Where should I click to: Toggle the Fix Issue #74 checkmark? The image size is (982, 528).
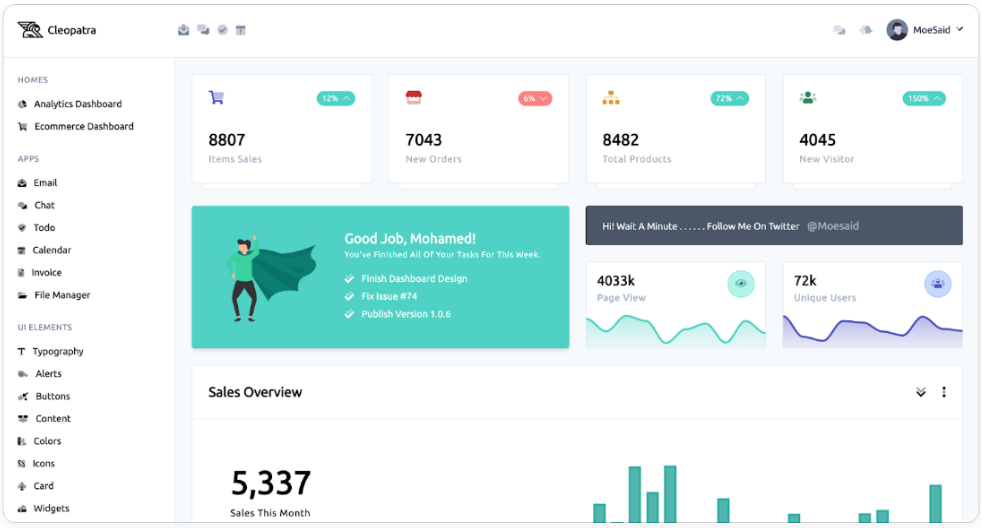coord(349,297)
